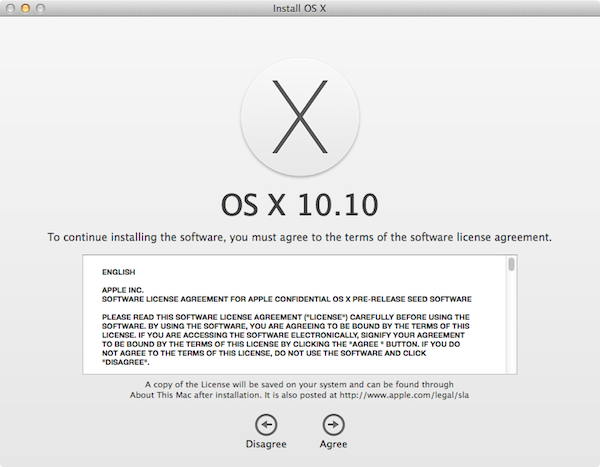Viewport: 600px width, 467px height.
Task: Click the 'SOFTWARE LICENSE AGREEMENT FOR APPLE CONFIDENTIAL' line
Action: coord(287,299)
